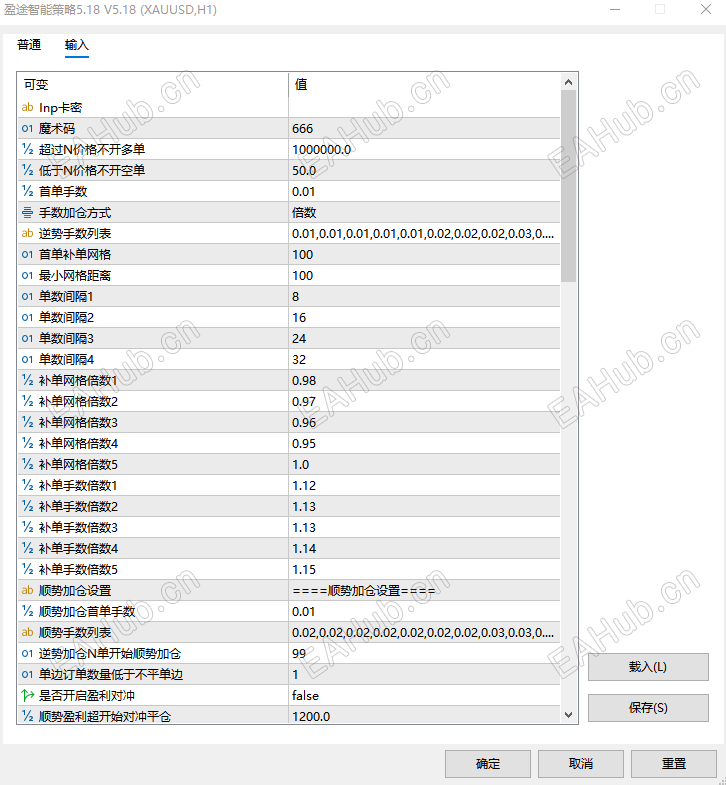The width and height of the screenshot is (726, 785).
Task: Click the double-type icon beside 补单网格倍数3
Action: tap(28, 423)
